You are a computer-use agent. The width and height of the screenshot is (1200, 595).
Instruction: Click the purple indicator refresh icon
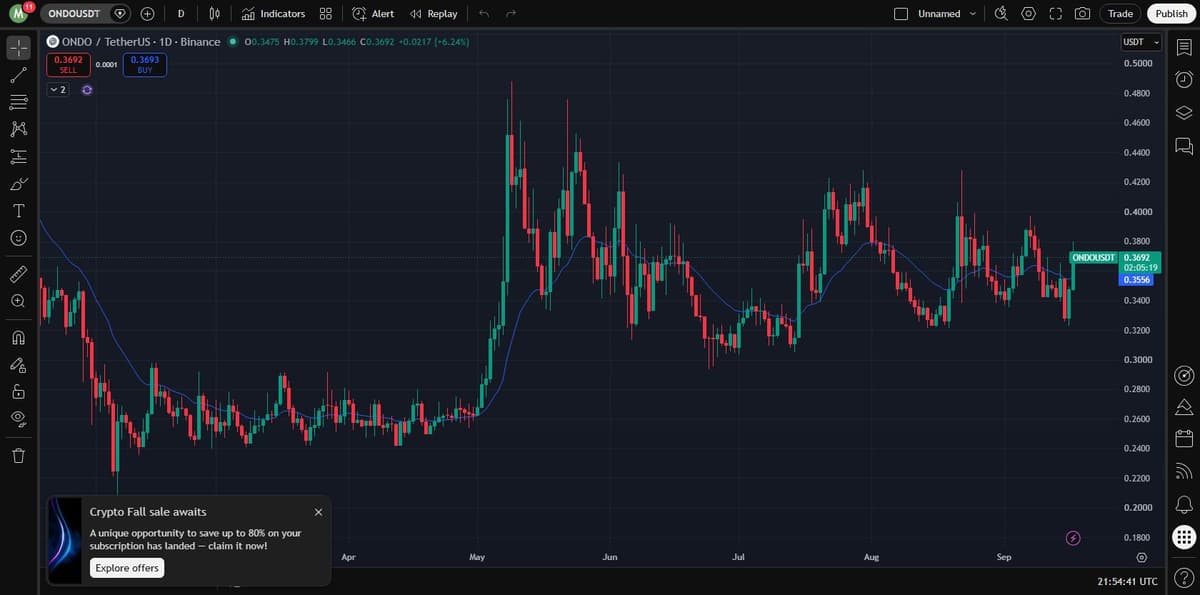[87, 90]
